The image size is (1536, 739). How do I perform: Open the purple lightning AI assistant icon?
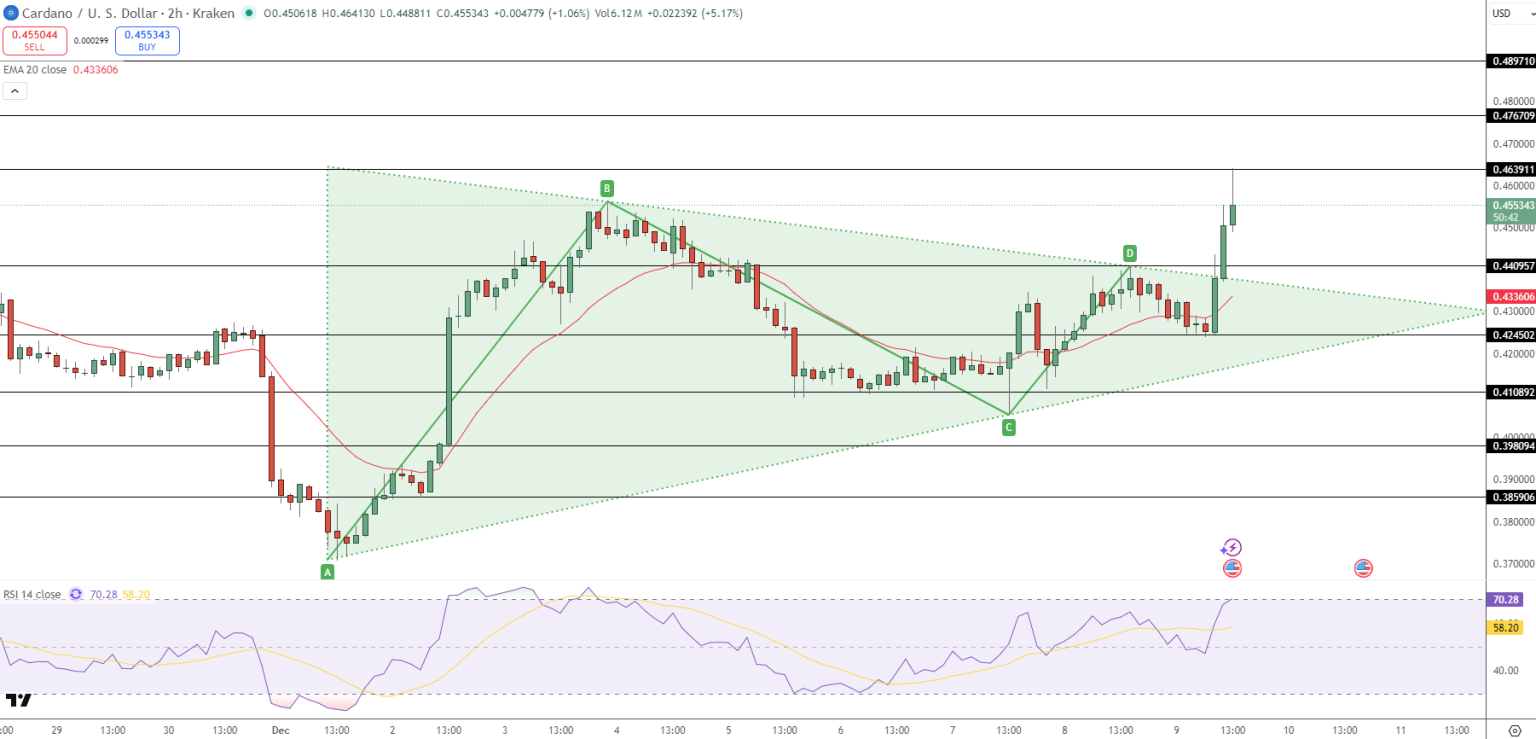[x=1233, y=547]
